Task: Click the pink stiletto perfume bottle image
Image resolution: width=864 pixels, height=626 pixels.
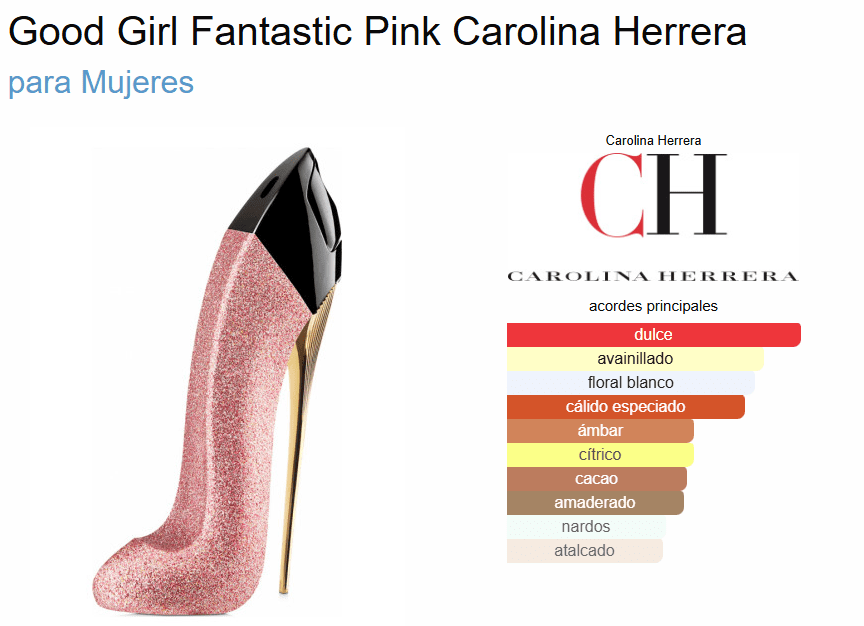Action: (217, 381)
